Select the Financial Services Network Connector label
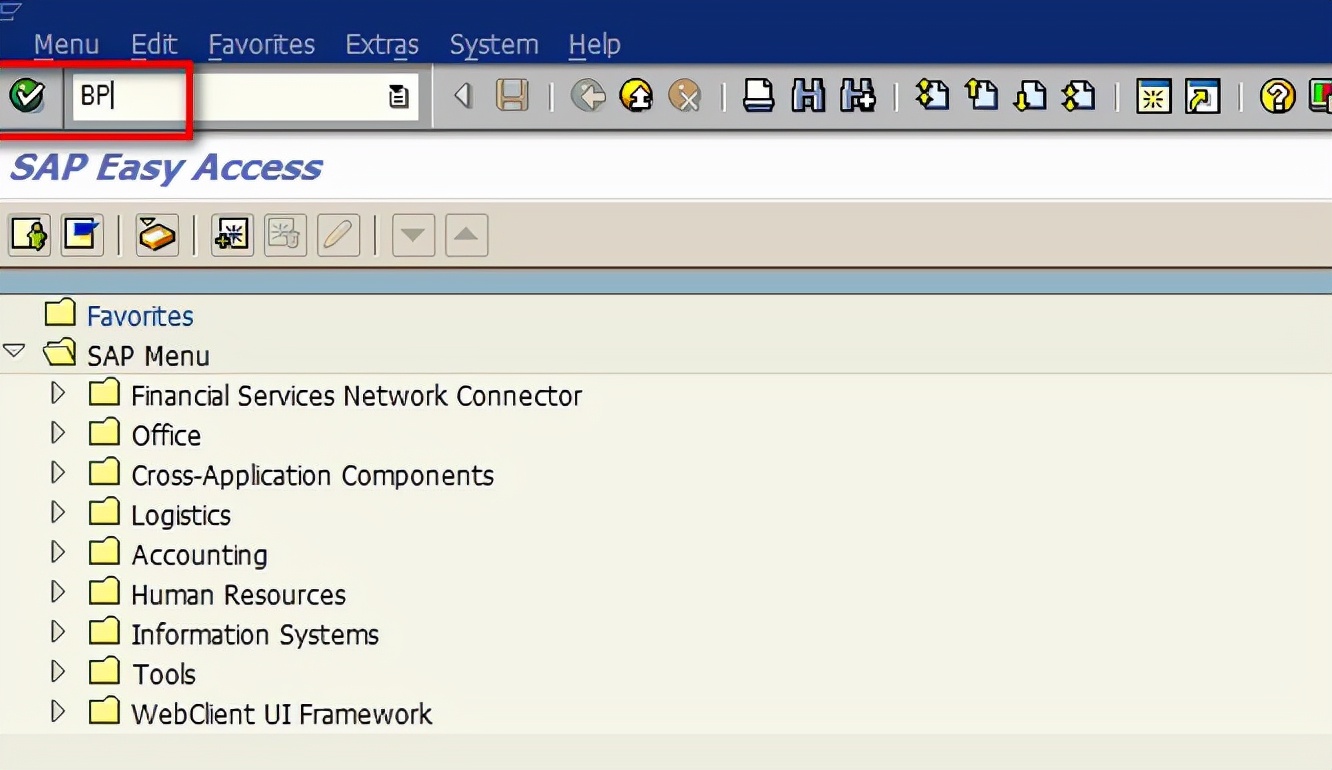 click(x=356, y=396)
